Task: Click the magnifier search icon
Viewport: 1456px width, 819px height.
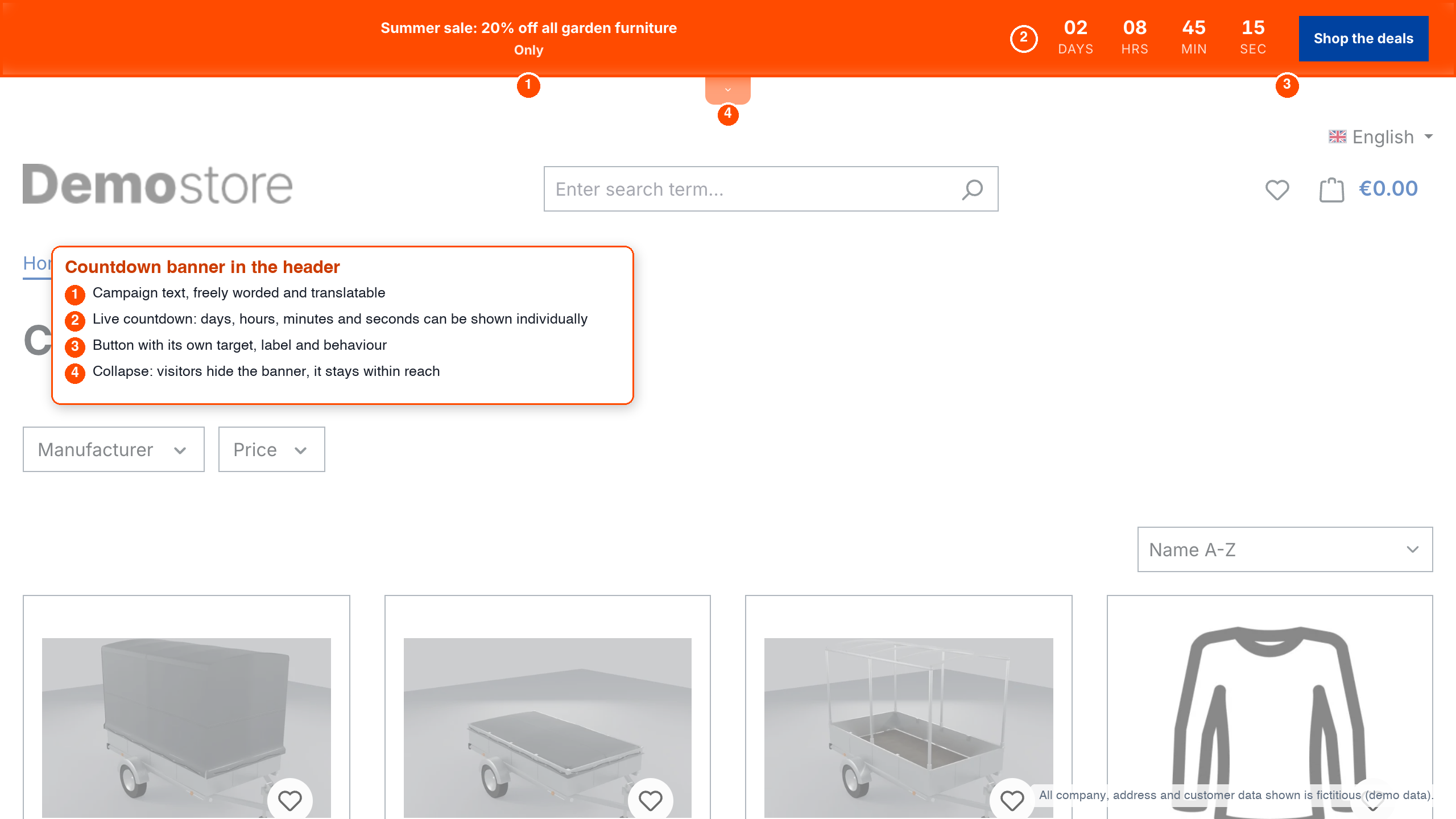Action: 973,189
